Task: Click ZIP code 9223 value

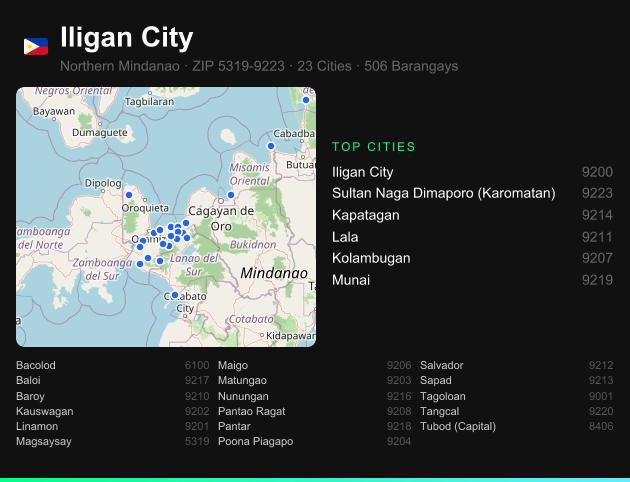Action: tap(597, 193)
